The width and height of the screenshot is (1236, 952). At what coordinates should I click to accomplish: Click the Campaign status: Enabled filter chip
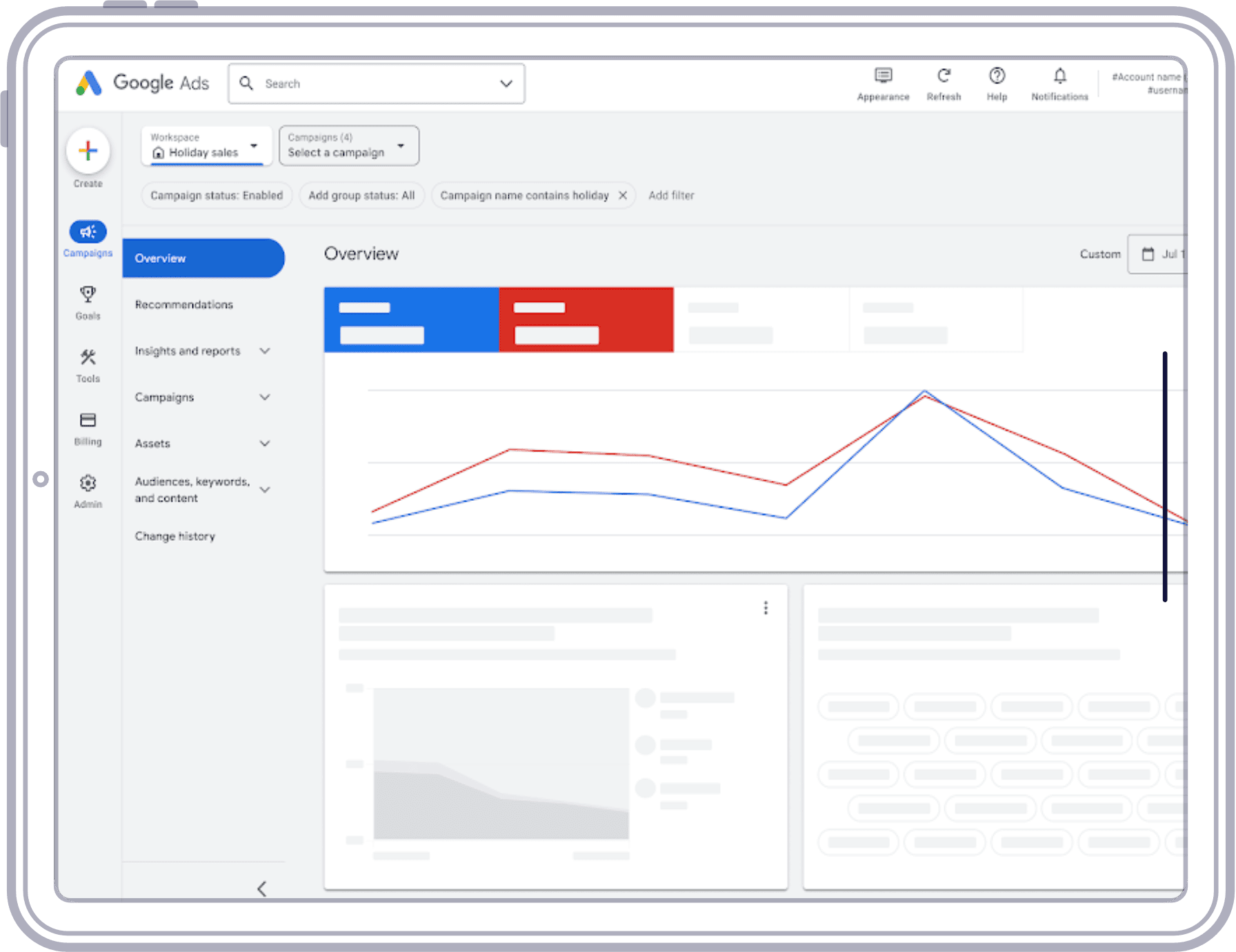tap(217, 196)
